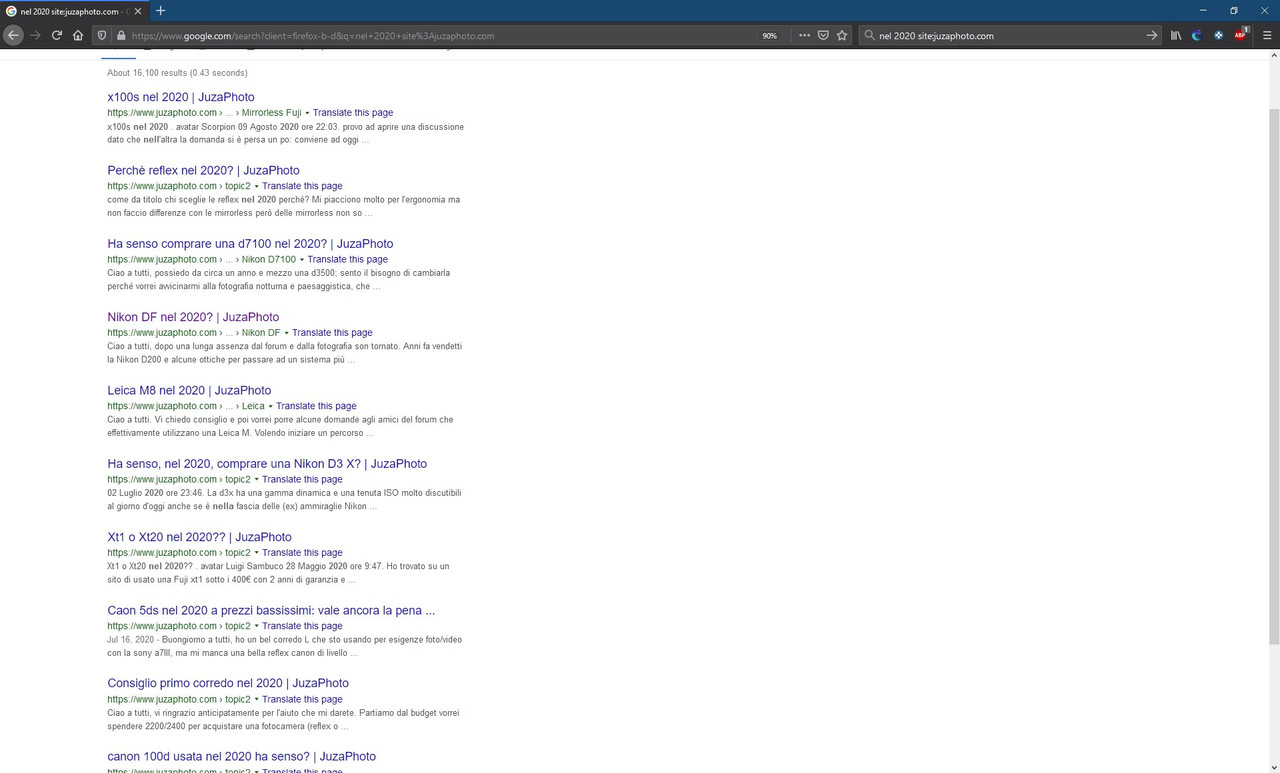Expand URL dropdown on Xt1 o Xt20 result
Viewport: 1280px width, 773px height.
[256, 553]
